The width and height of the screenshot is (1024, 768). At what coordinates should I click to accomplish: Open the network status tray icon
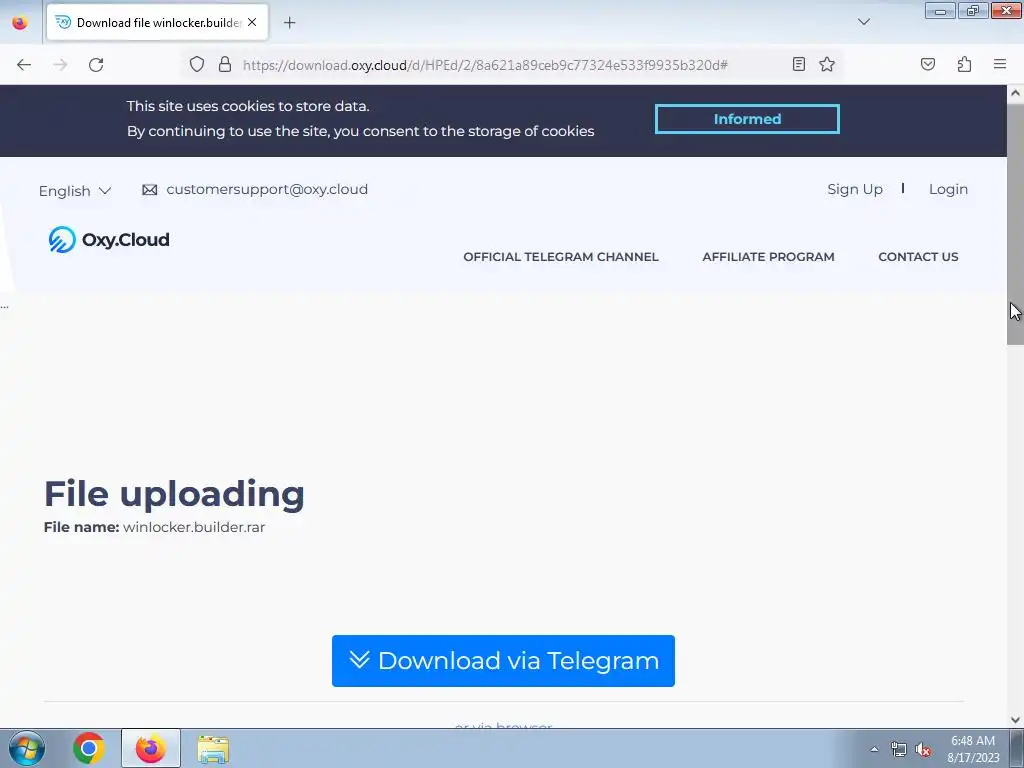click(899, 750)
